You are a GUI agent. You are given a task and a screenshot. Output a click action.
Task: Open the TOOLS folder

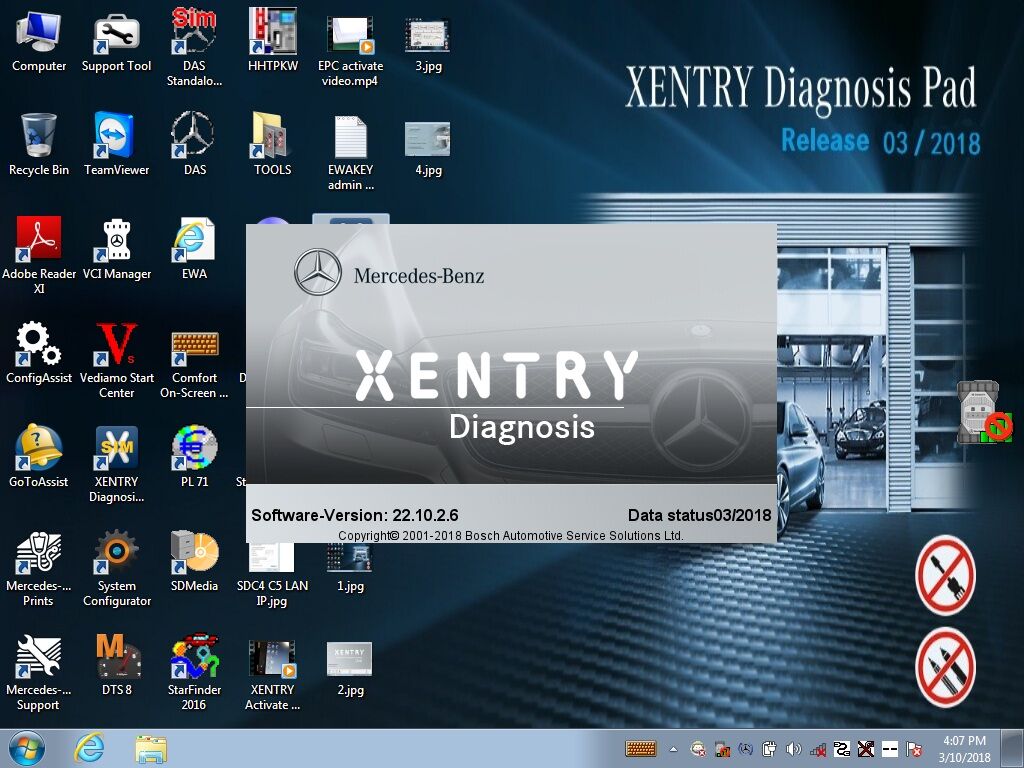[272, 145]
